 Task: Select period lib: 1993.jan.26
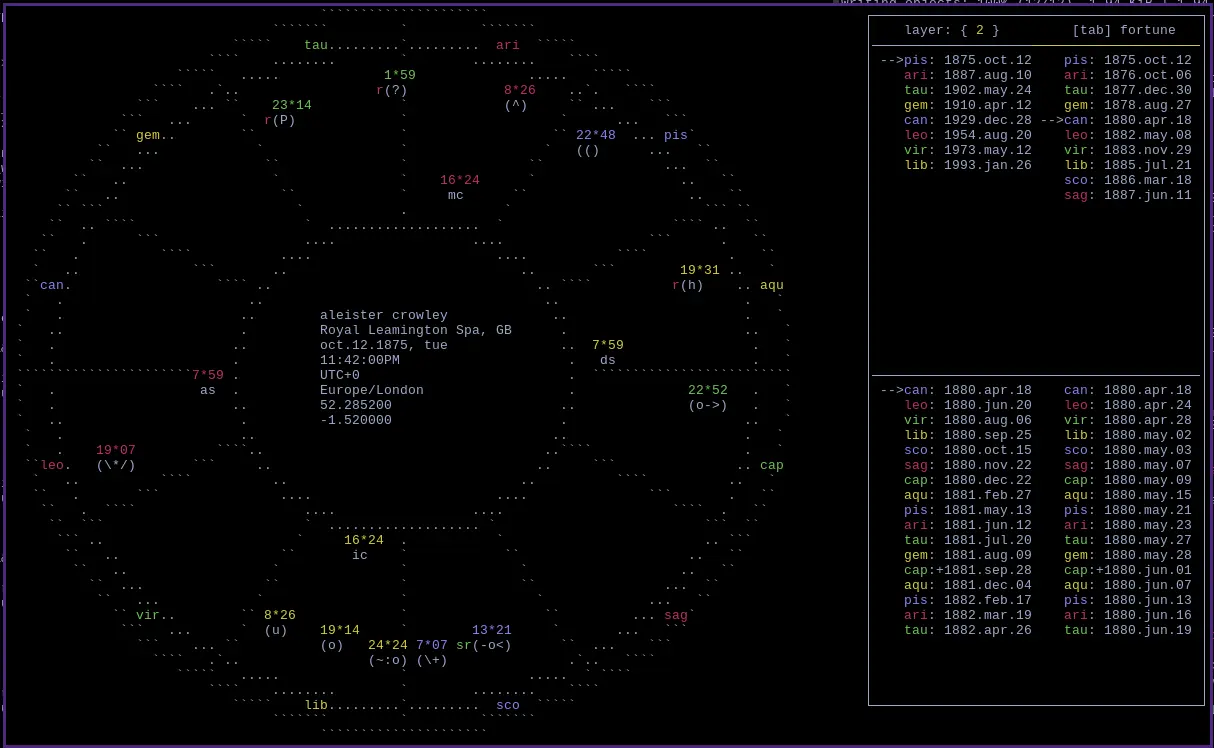pos(968,165)
